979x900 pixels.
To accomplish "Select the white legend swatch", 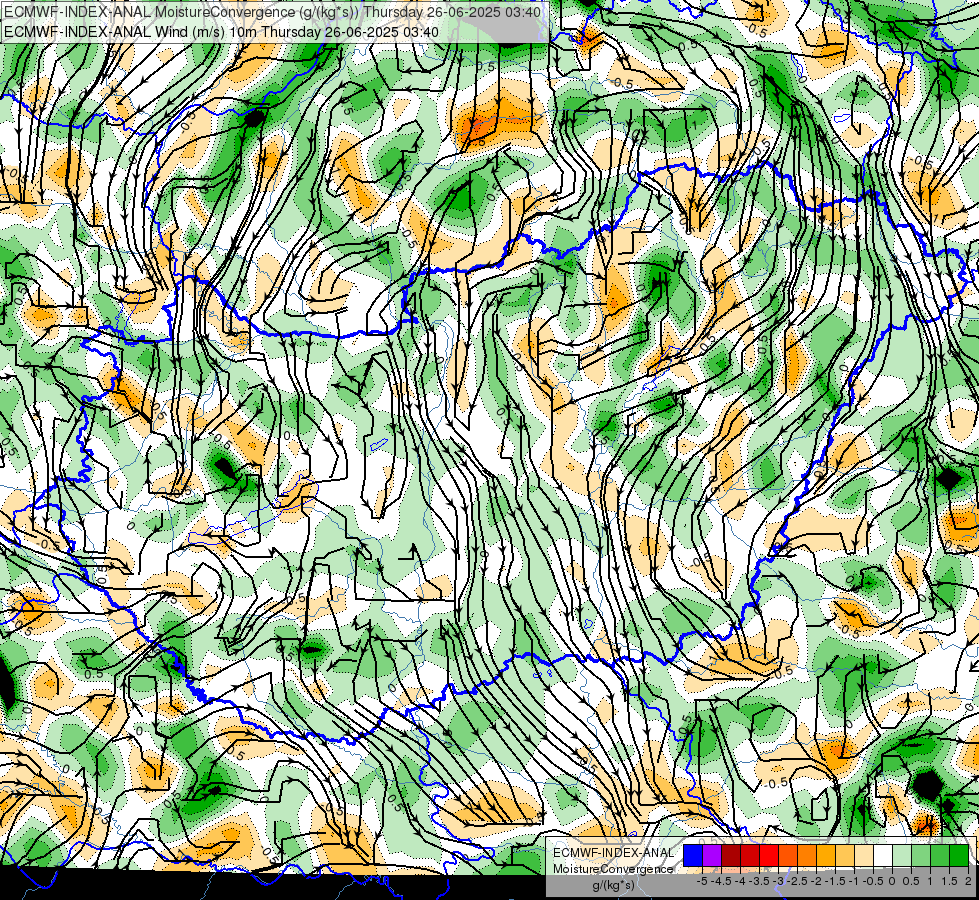I will (x=883, y=855).
